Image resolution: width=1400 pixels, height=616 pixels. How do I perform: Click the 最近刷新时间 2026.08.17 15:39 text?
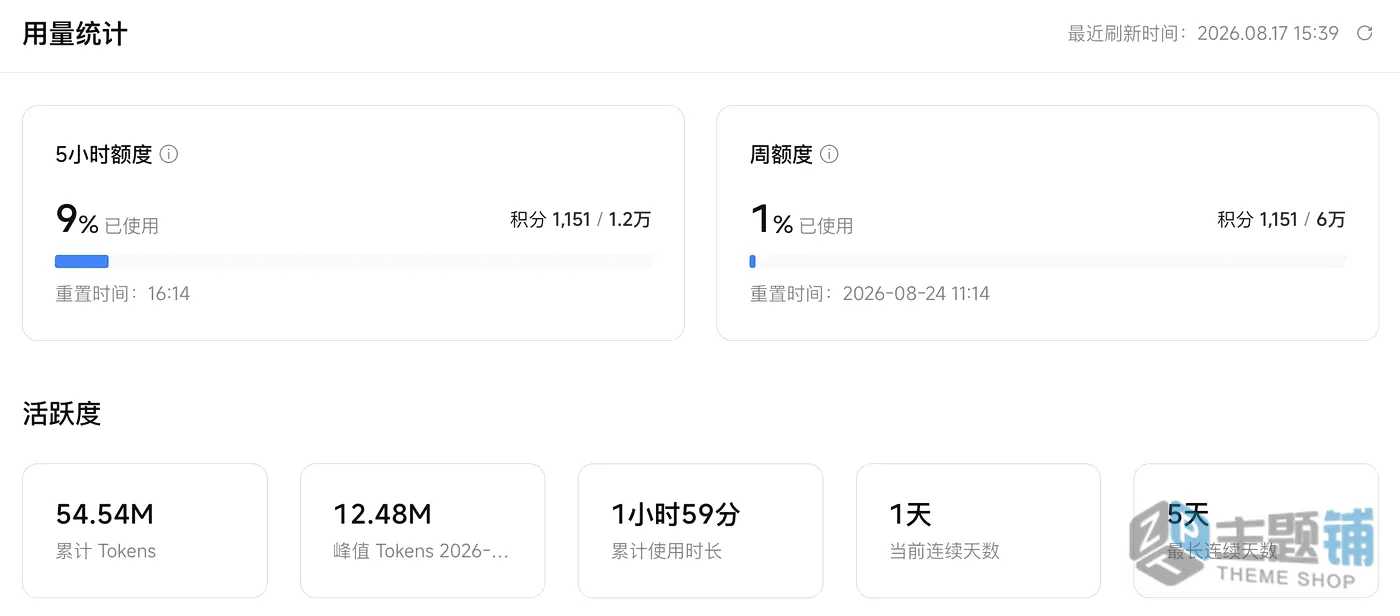pos(1203,34)
